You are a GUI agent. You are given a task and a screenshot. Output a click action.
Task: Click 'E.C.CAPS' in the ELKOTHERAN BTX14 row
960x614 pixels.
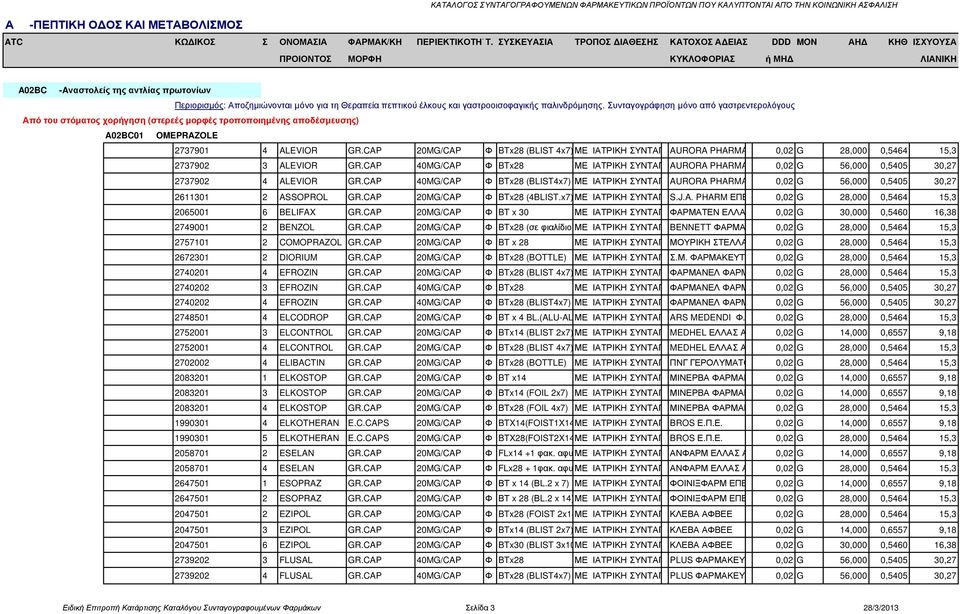(x=369, y=423)
